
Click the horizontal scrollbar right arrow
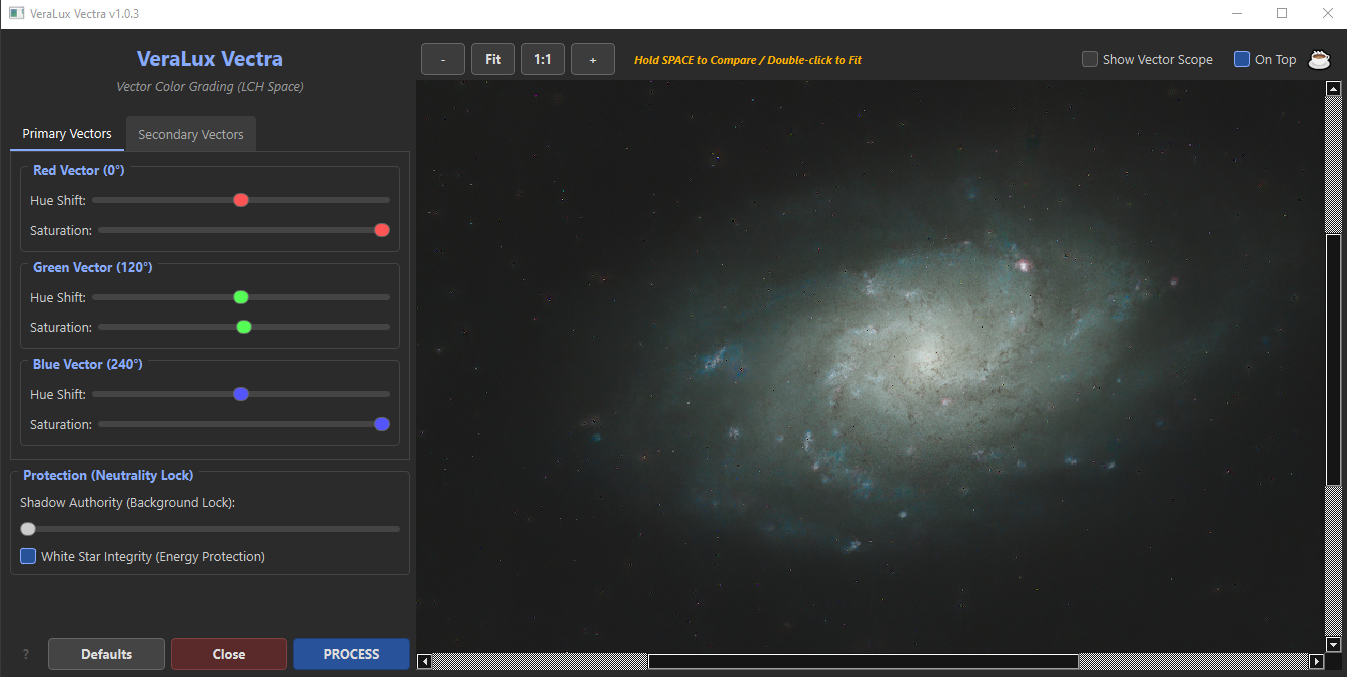pos(1317,661)
